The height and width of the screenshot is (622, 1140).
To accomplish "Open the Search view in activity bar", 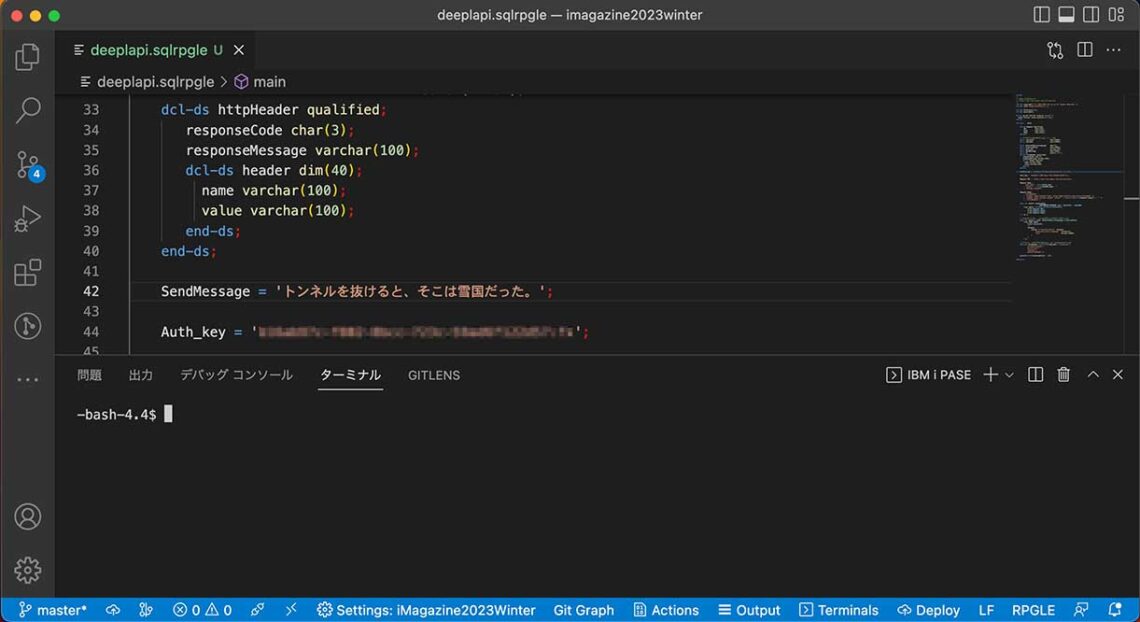I will click(x=28, y=110).
